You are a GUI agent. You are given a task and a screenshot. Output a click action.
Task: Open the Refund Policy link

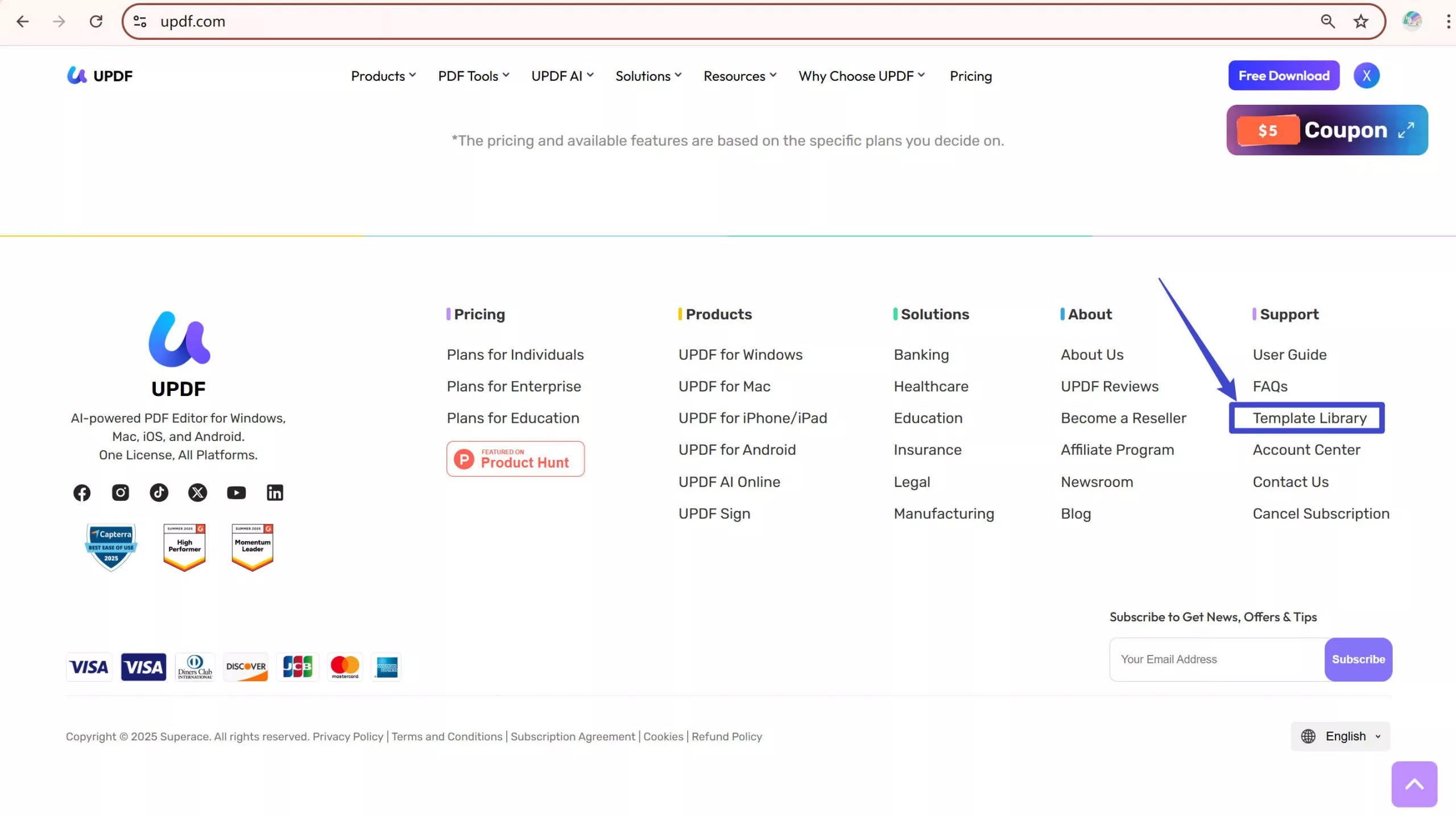[726, 736]
